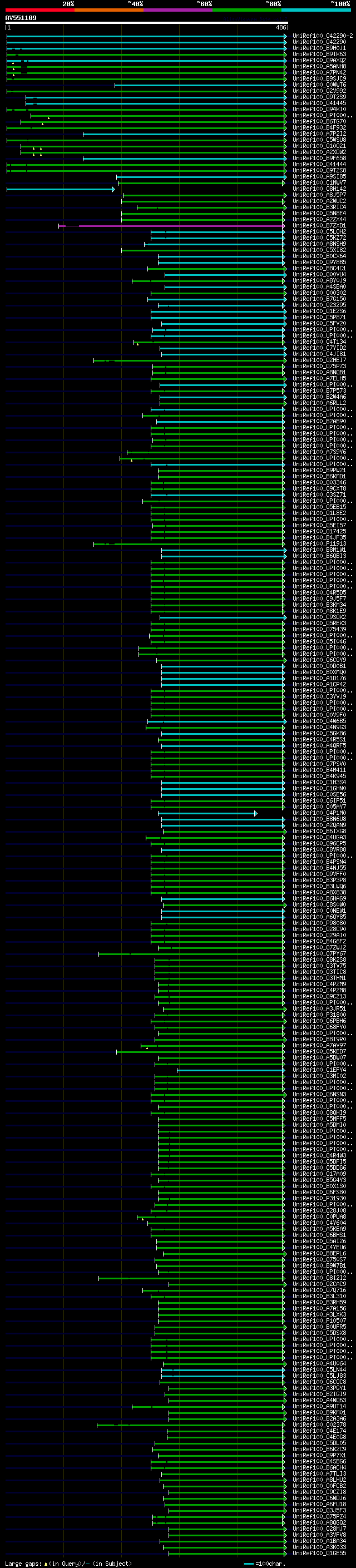Pick hit label UniRef100_O75439
The height and width of the screenshot is (1568, 356).
(x=319, y=630)
